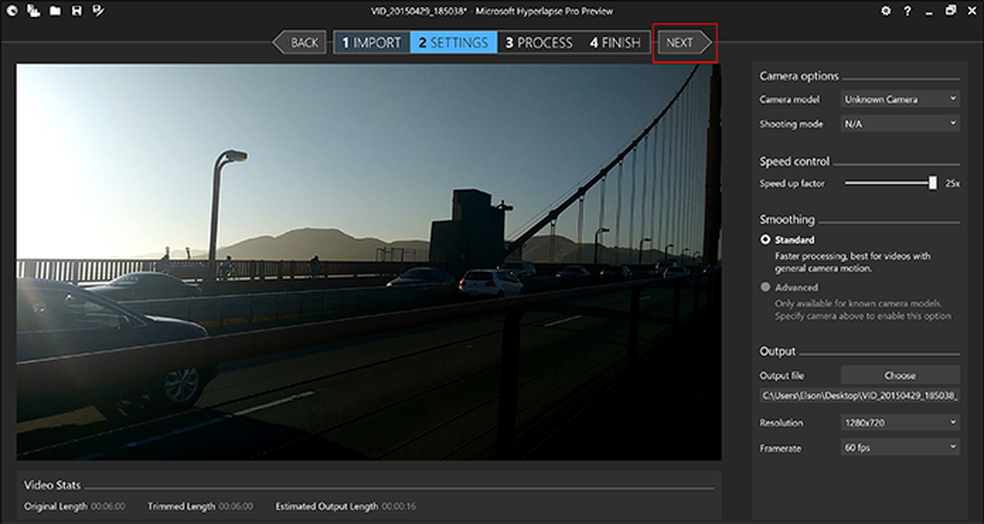Click the Video Stats heading

(52, 485)
